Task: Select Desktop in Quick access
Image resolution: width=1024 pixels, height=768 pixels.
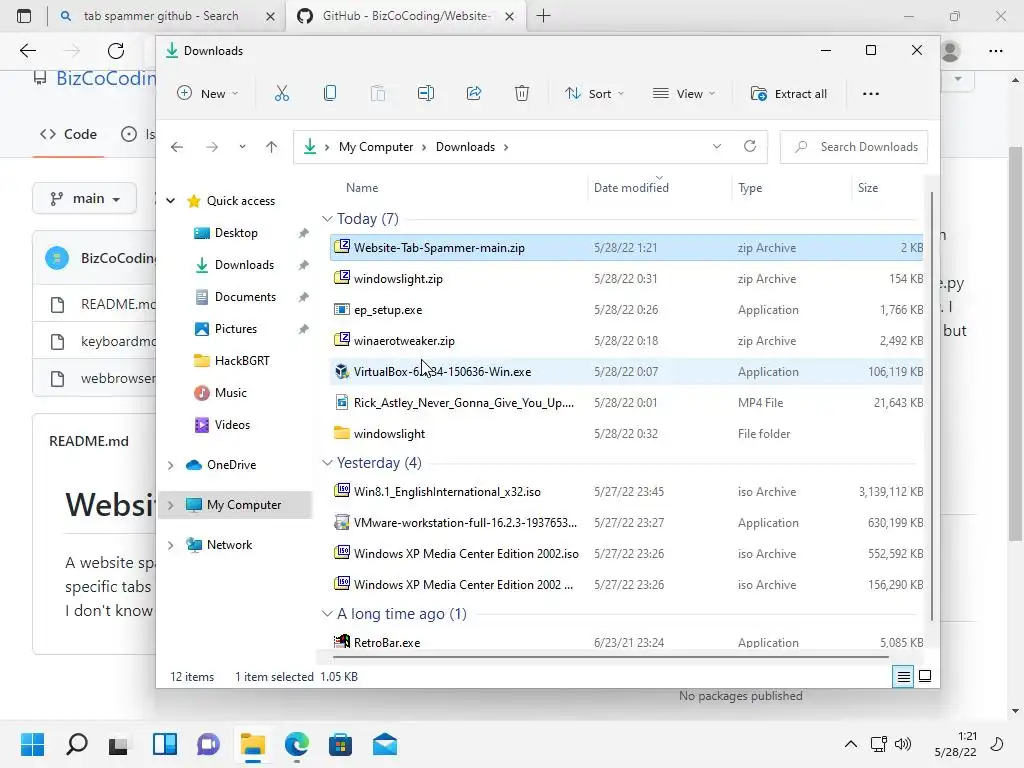Action: pos(236,233)
